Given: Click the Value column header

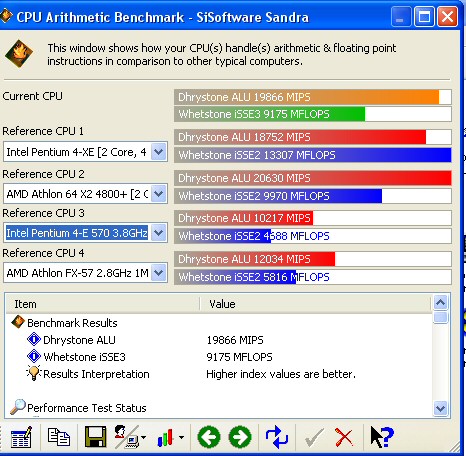Looking at the screenshot, I should (x=315, y=304).
